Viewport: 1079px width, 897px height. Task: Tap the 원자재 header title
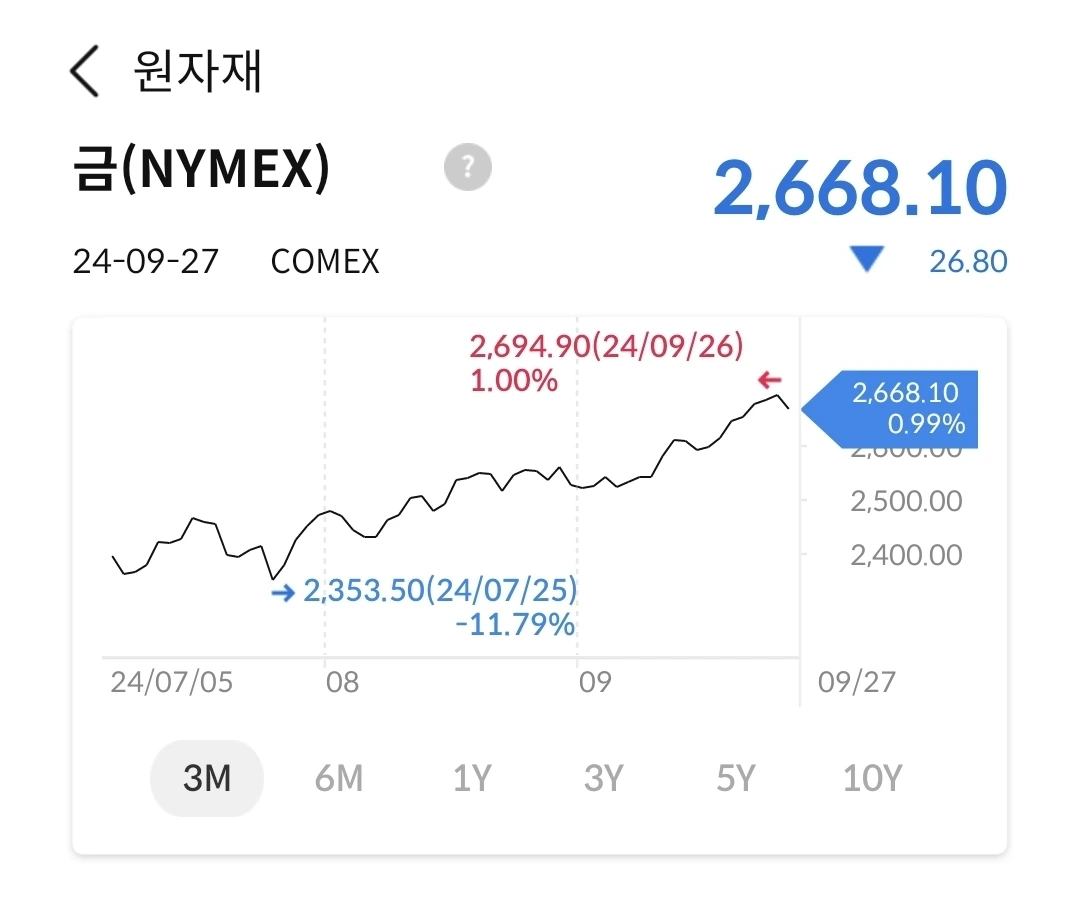[197, 72]
